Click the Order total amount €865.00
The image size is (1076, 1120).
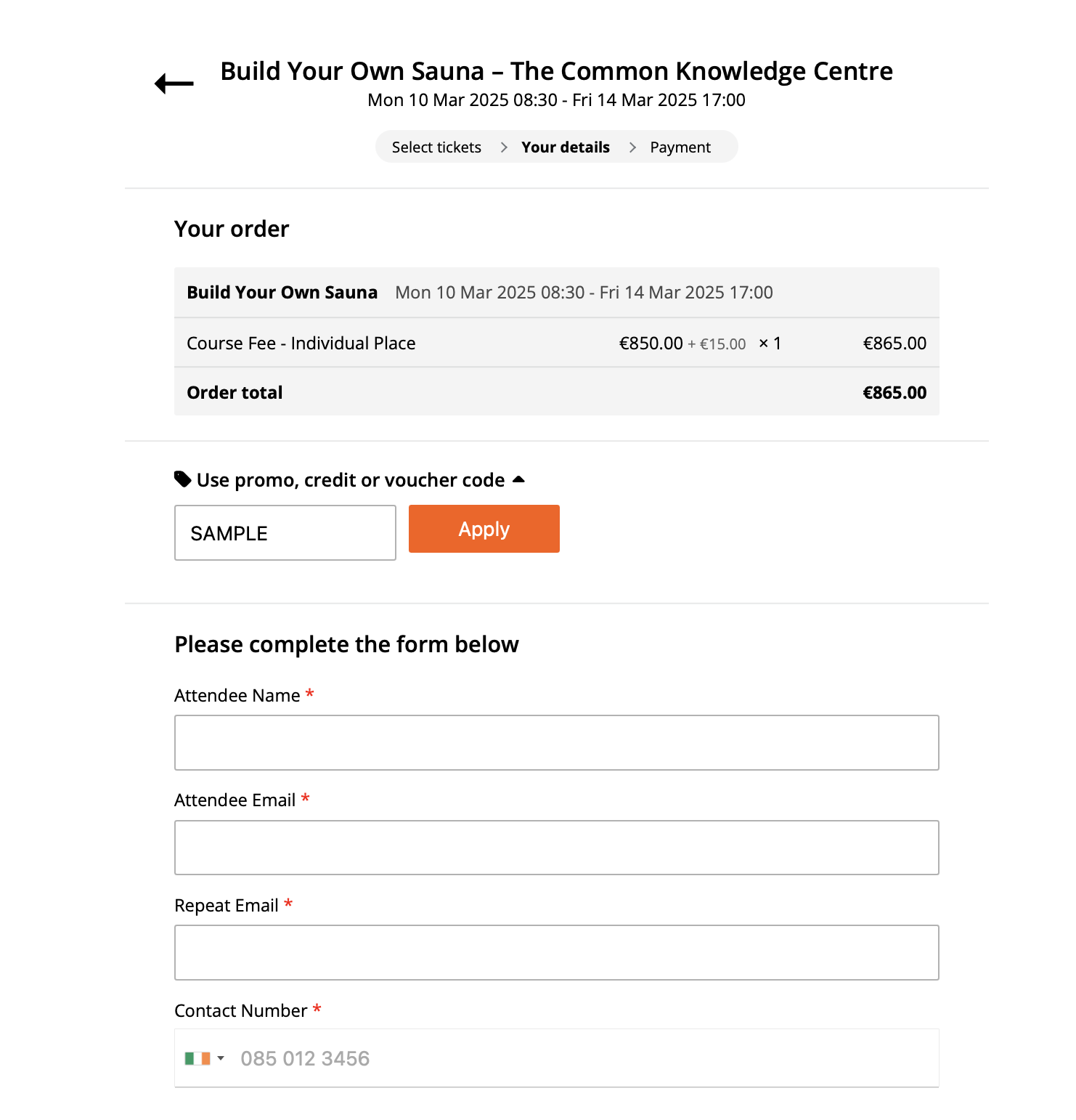pyautogui.click(x=894, y=393)
